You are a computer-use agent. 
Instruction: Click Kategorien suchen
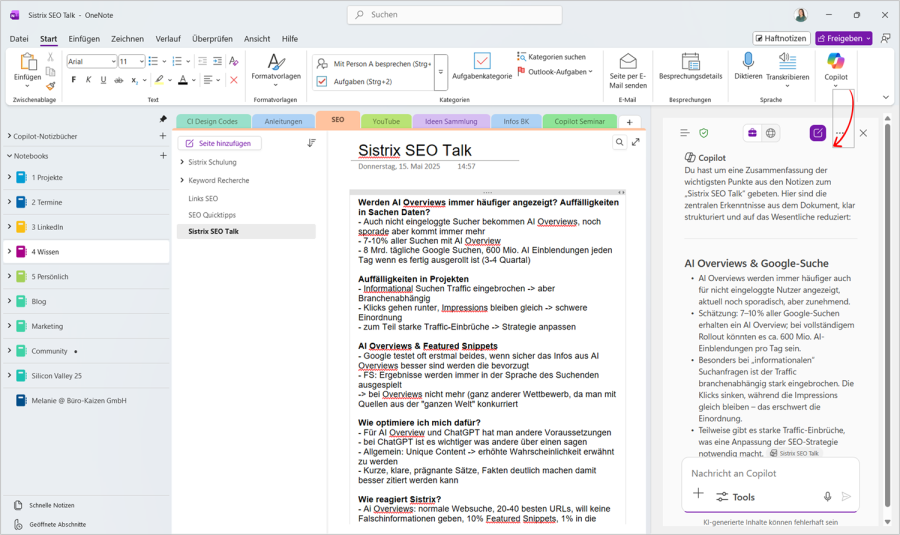coord(552,57)
